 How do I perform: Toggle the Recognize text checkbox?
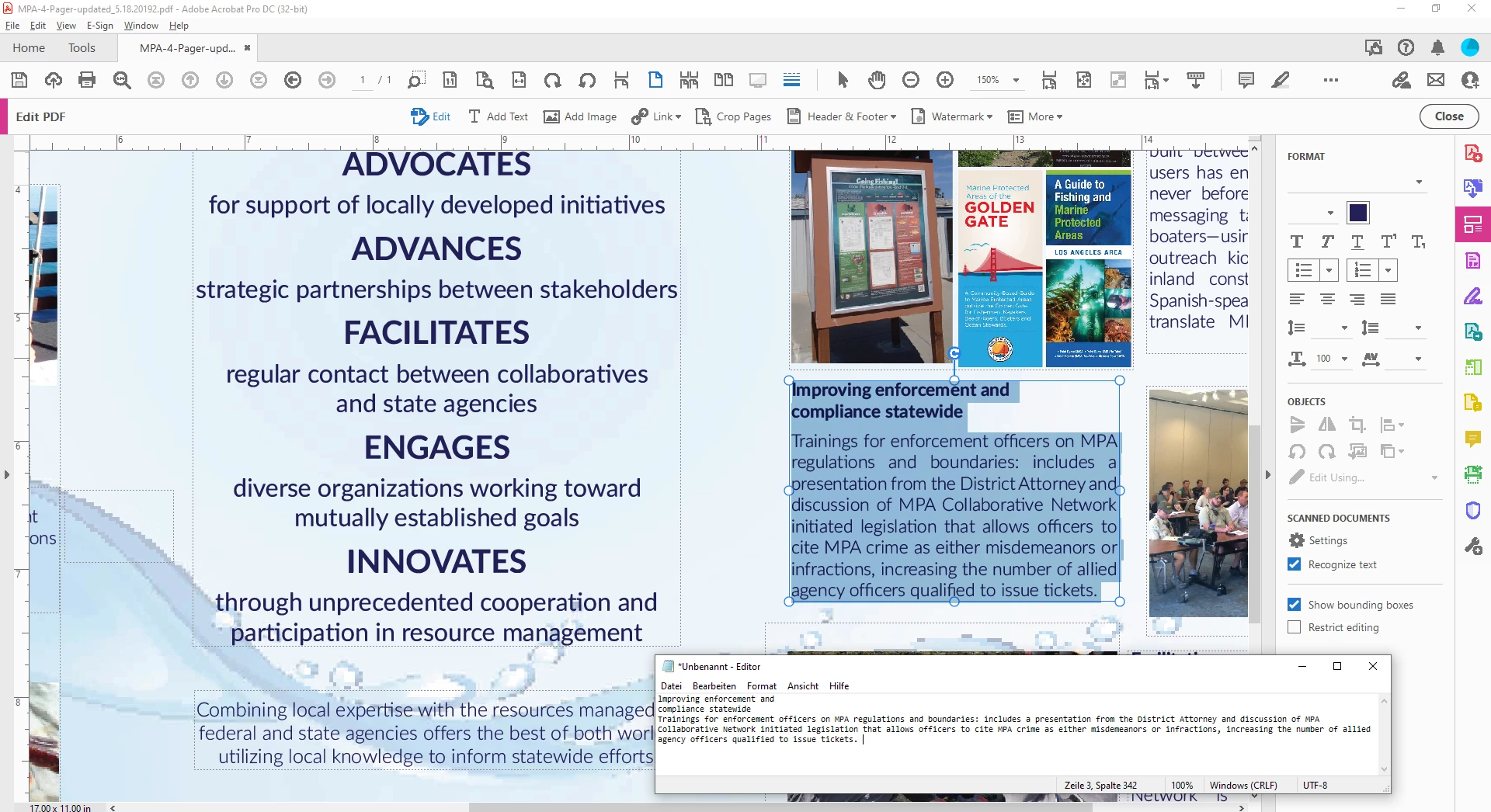pos(1294,564)
